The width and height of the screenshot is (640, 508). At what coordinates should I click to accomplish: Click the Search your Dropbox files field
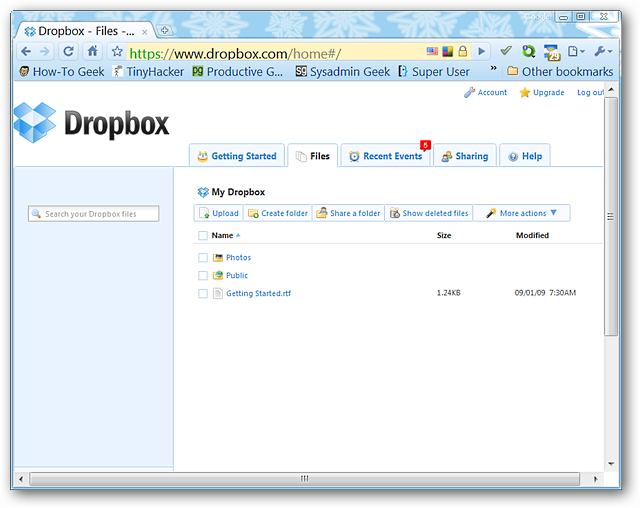click(95, 214)
